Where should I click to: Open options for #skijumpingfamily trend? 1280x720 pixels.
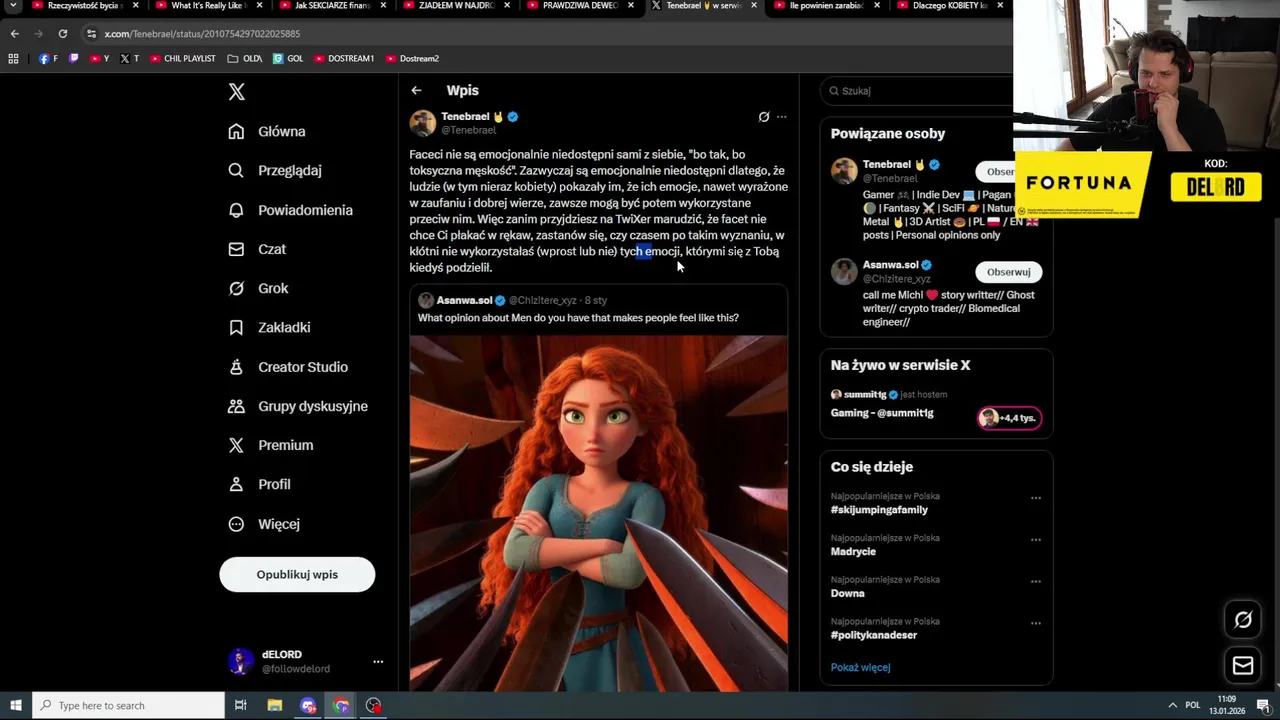(1036, 498)
